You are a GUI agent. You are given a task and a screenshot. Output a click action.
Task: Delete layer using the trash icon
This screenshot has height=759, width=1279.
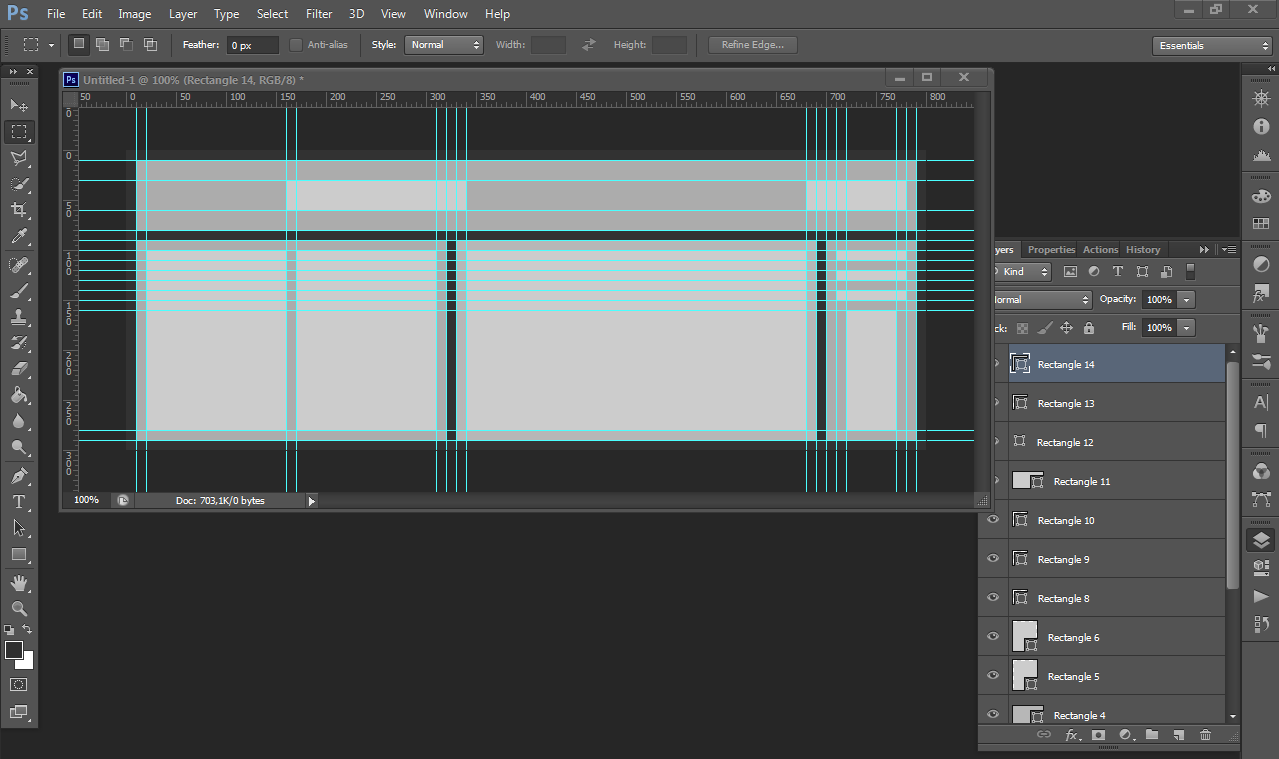coord(1205,735)
